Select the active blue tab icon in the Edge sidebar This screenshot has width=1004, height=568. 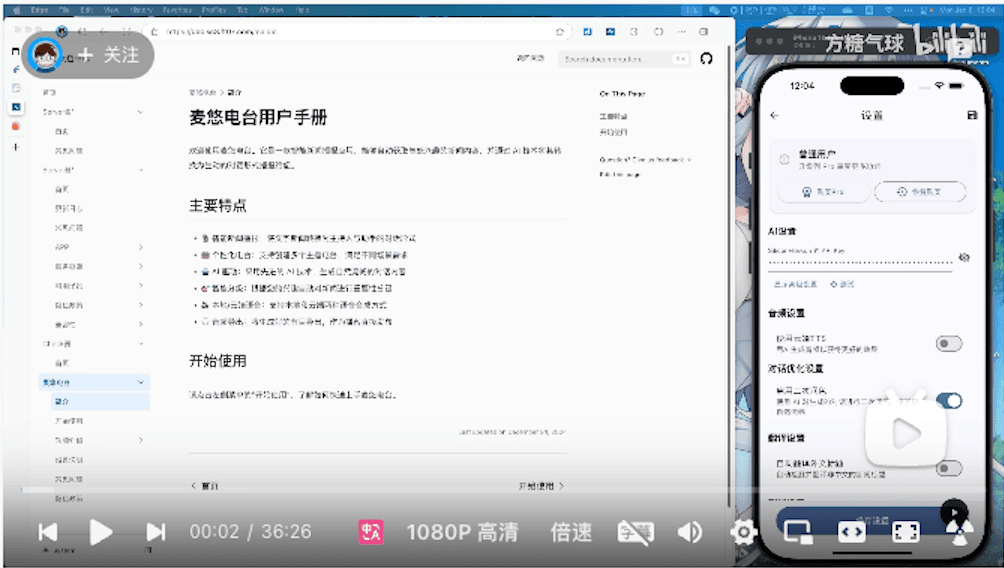point(17,106)
